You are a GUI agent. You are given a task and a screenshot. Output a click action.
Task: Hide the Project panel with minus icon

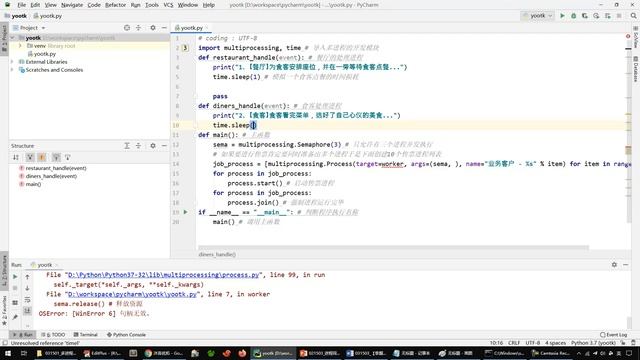(164, 28)
